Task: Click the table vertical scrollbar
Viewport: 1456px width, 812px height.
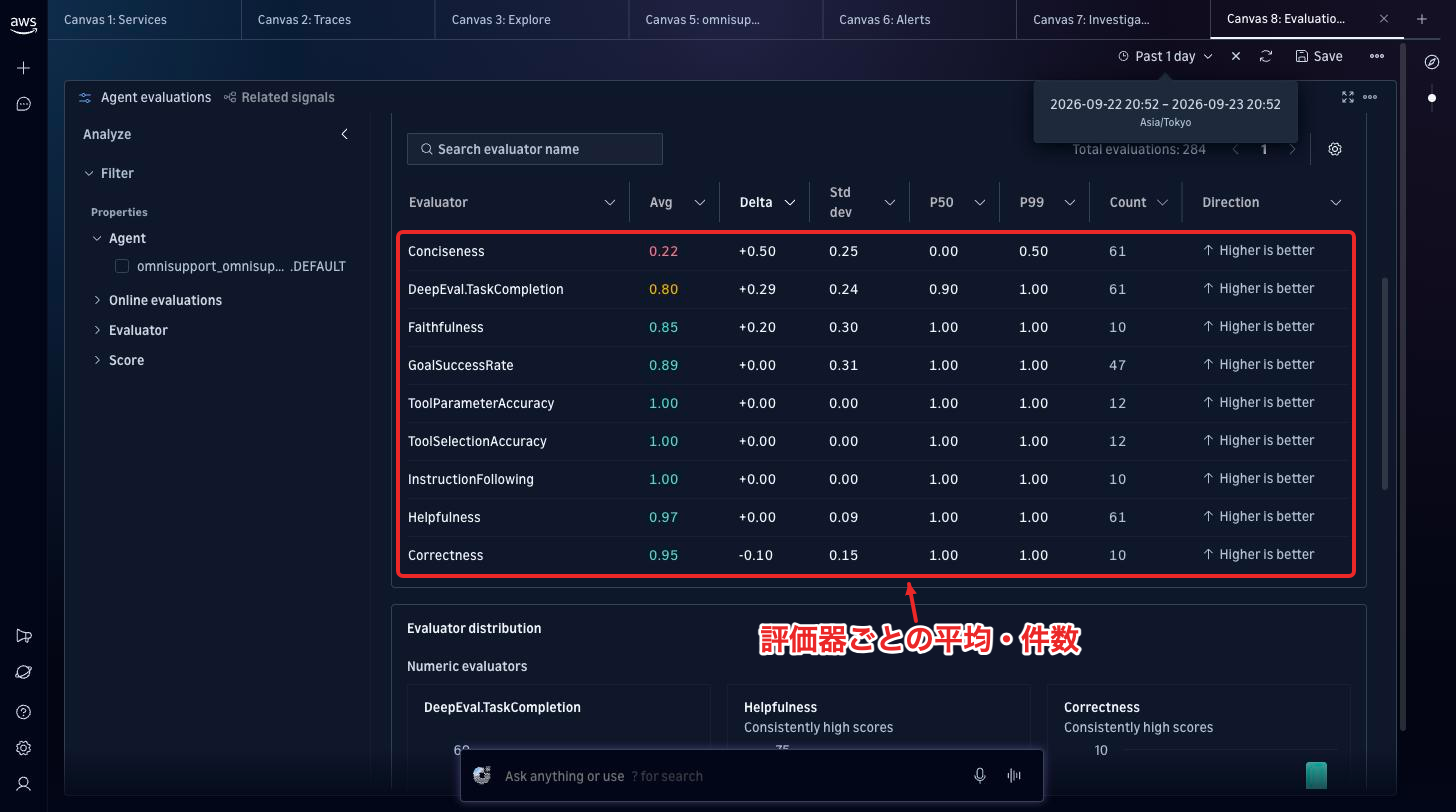Action: [1385, 384]
